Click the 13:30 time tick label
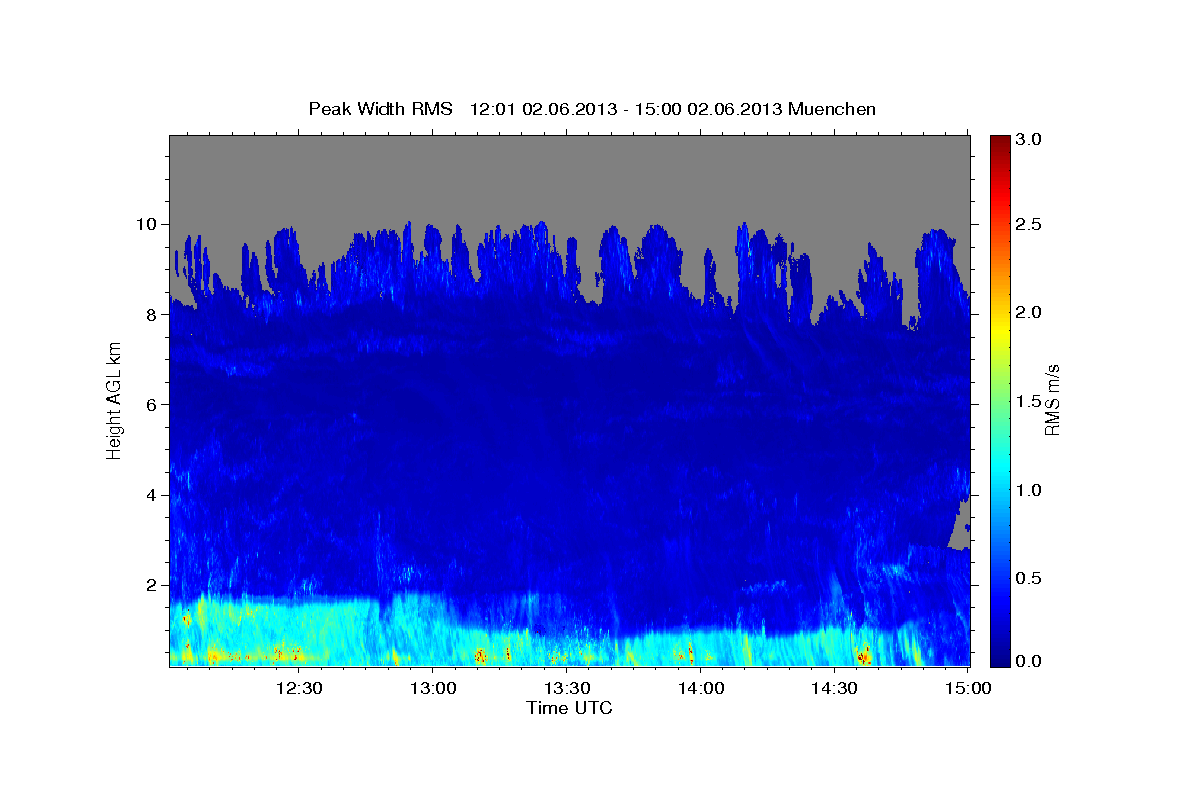Screen dimensions: 1200x800 tap(567, 688)
